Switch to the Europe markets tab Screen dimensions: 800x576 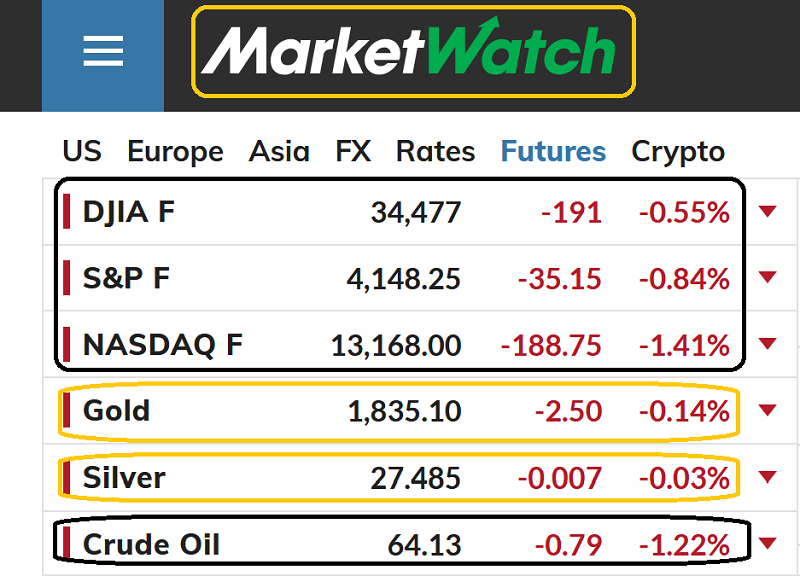[x=175, y=151]
